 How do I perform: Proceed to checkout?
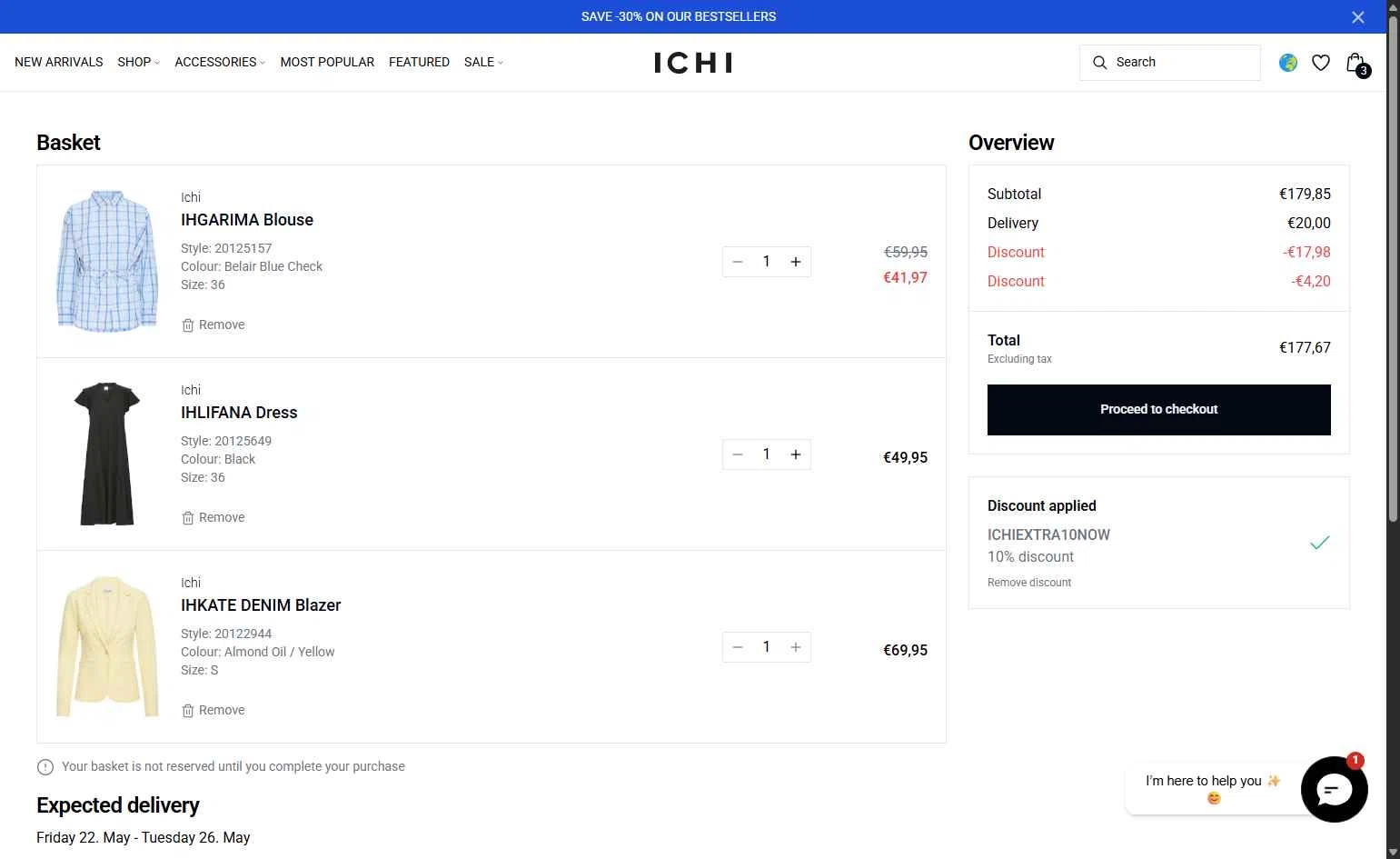click(x=1159, y=410)
